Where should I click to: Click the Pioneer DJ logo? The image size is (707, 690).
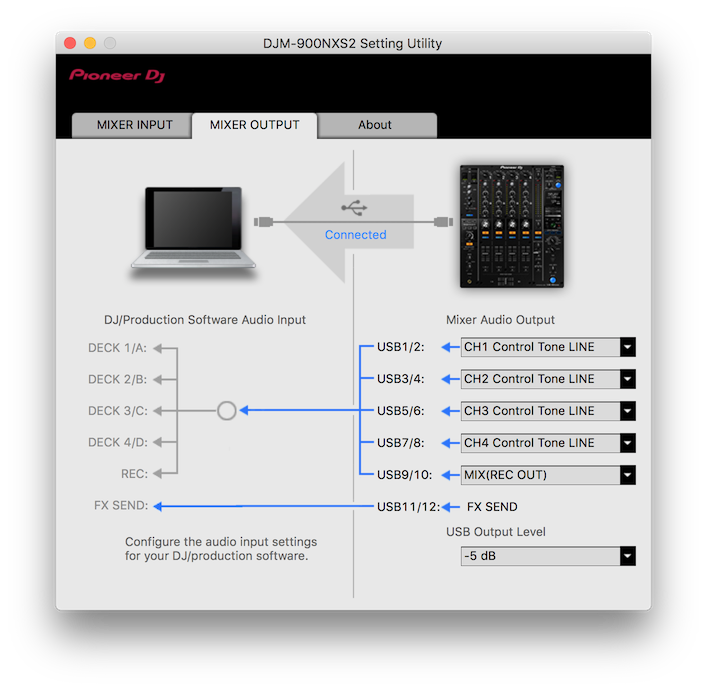(117, 75)
